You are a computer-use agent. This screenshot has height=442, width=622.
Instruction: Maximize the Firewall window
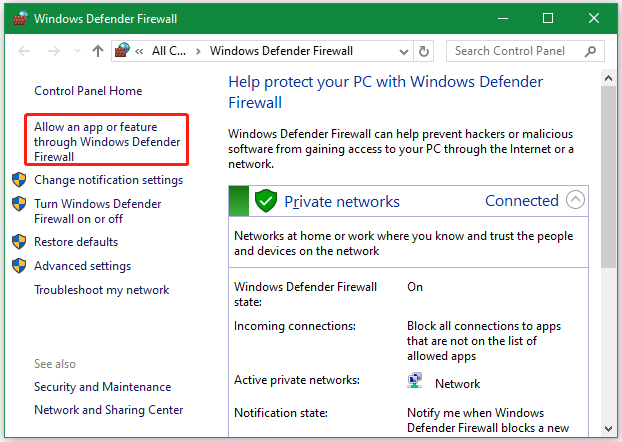coord(548,18)
